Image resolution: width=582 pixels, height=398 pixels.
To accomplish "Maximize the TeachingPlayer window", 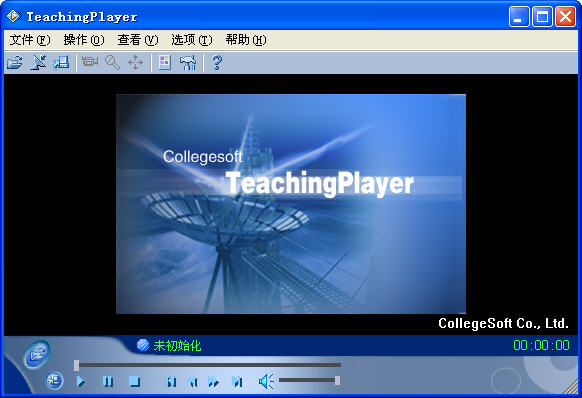I will 542,16.
